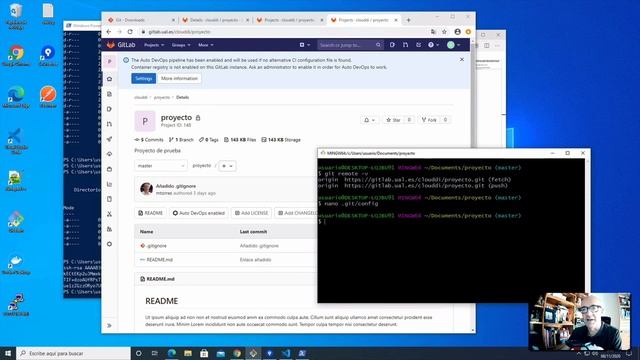Viewport: 640px width, 360px height.
Task: Click the Fork button
Action: [x=429, y=120]
